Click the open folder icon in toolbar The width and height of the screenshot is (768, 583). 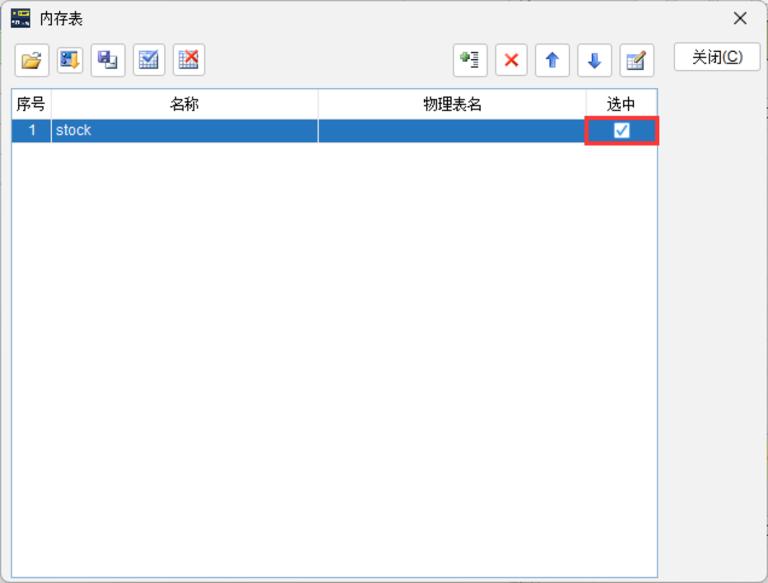coord(32,60)
